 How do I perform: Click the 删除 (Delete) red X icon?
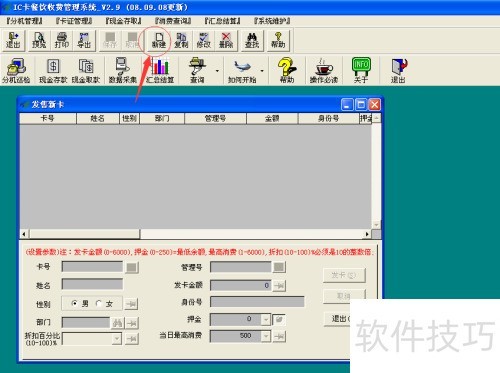click(226, 40)
